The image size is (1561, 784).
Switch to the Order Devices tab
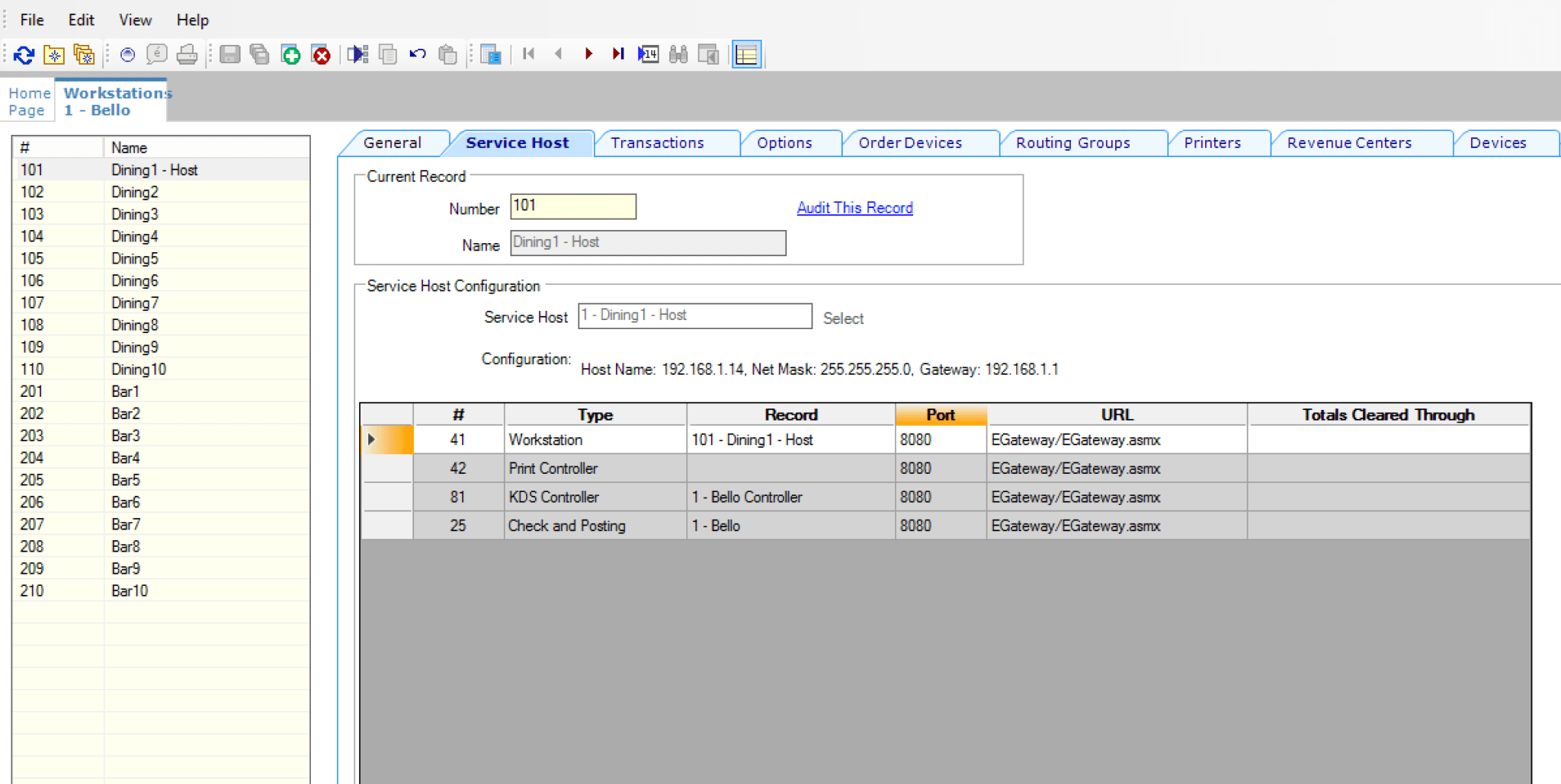(911, 142)
